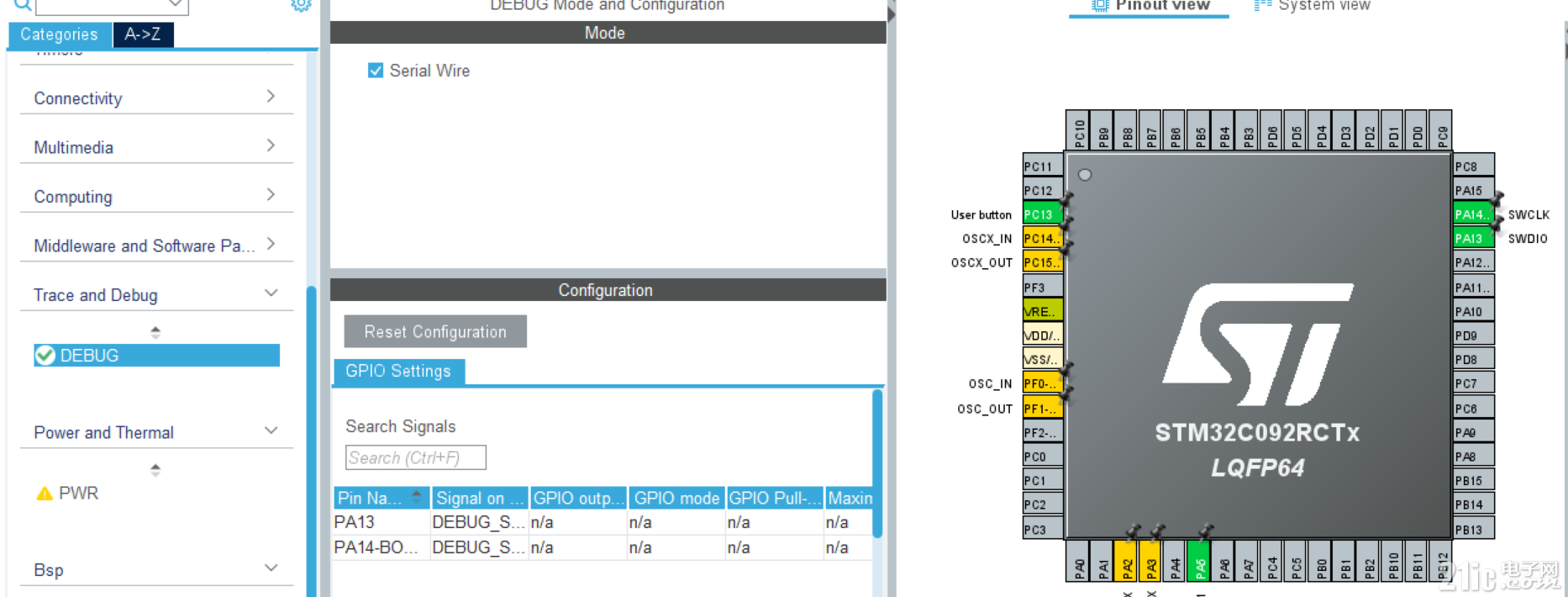Click the System view icon
This screenshot has width=1568, height=597.
pos(1262,5)
